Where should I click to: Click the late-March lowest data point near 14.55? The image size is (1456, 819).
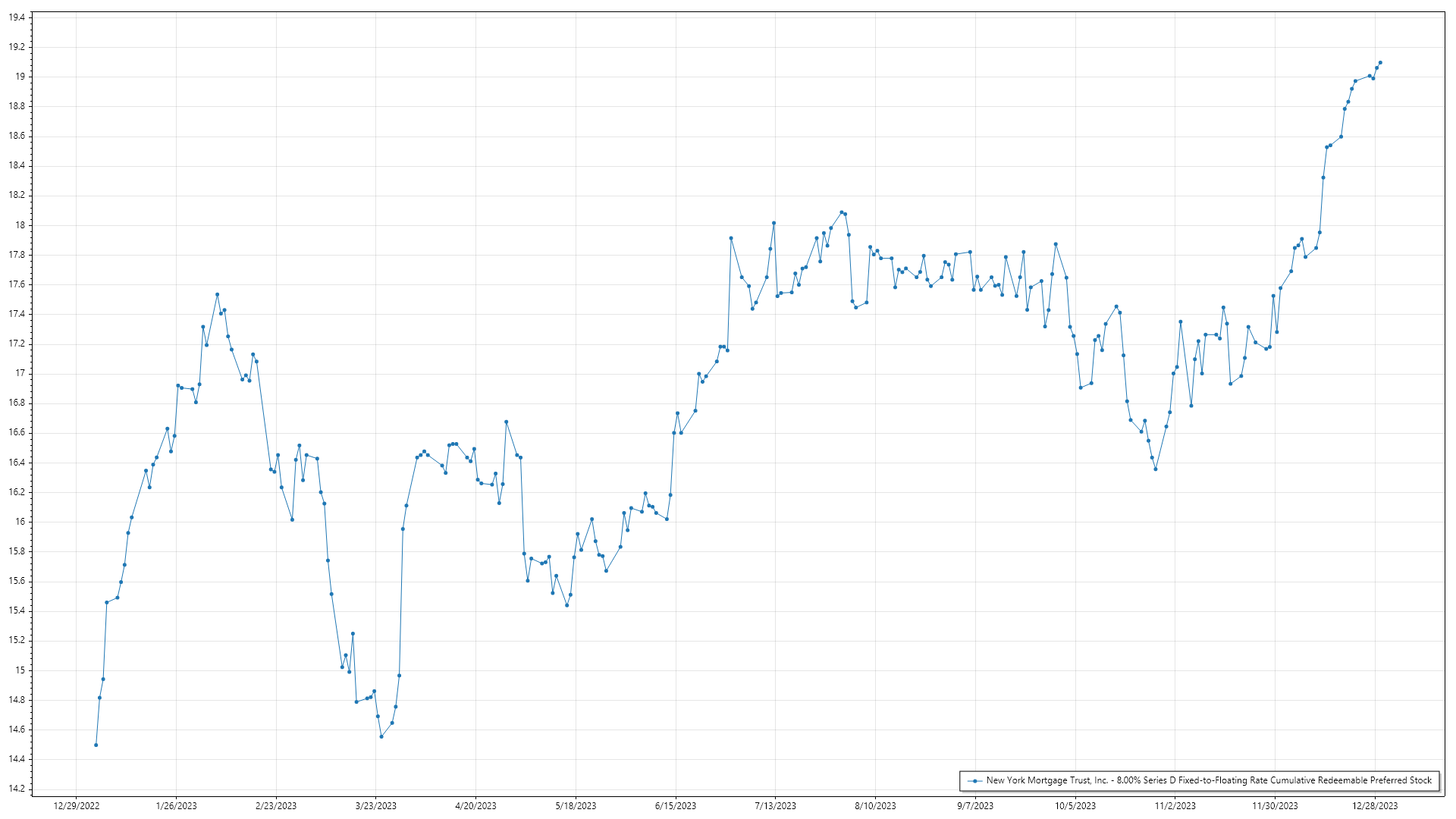click(381, 736)
